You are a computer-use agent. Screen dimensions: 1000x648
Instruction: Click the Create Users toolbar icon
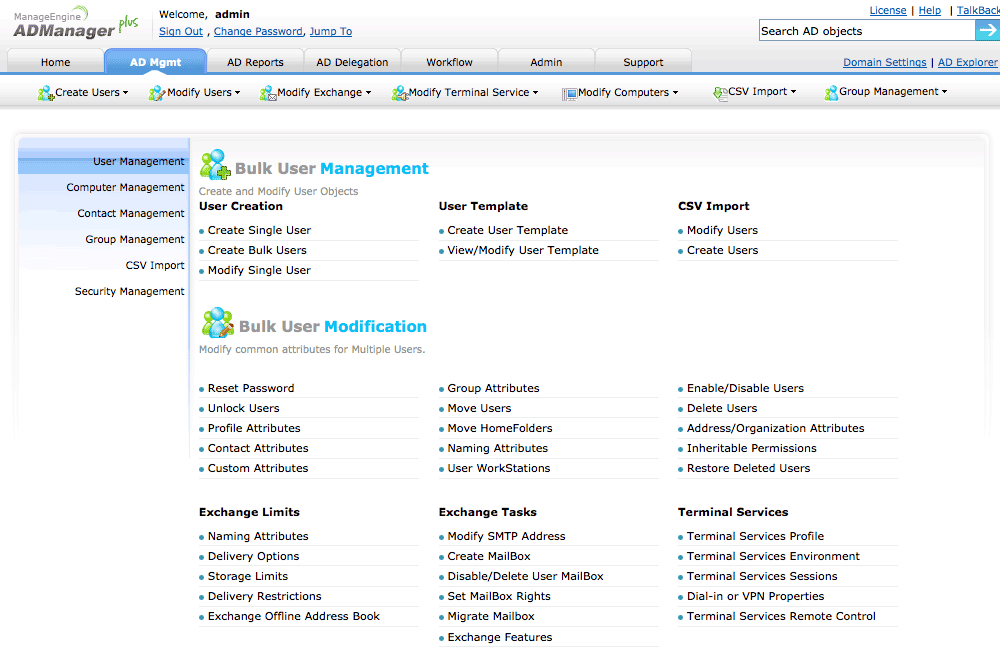click(45, 93)
